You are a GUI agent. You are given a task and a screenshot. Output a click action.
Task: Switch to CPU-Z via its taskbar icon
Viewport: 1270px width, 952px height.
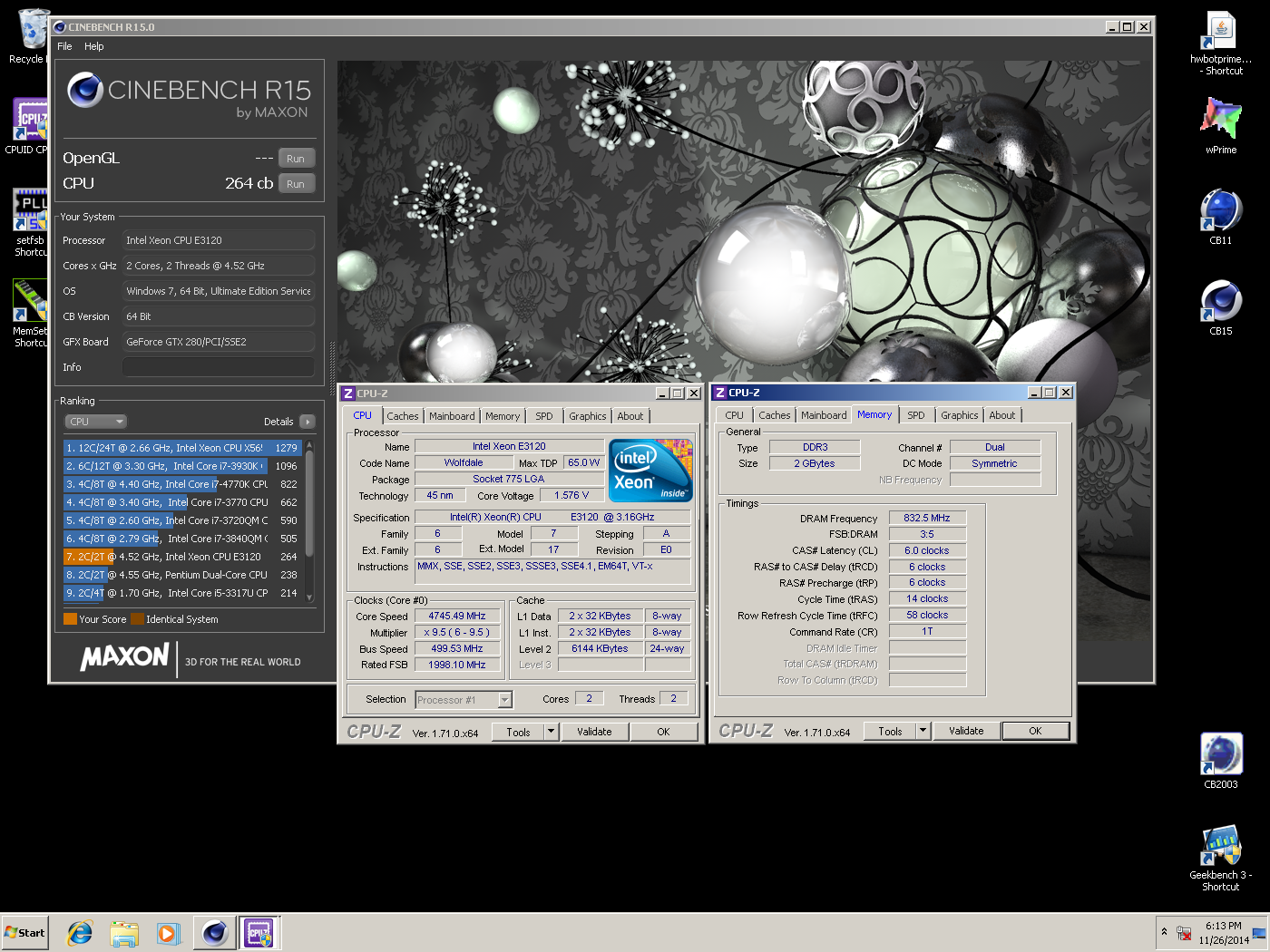pyautogui.click(x=259, y=932)
